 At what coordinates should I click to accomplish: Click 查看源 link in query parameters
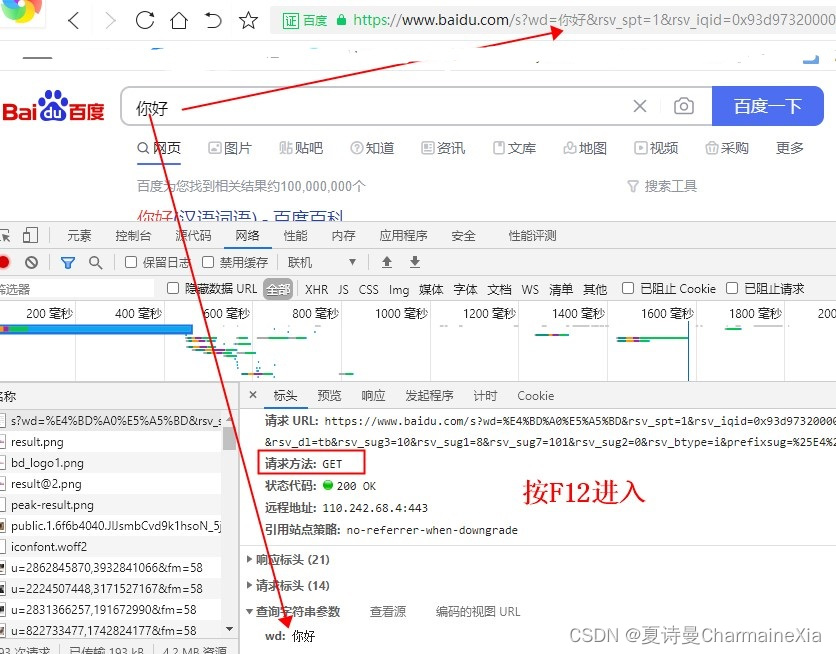(x=388, y=611)
